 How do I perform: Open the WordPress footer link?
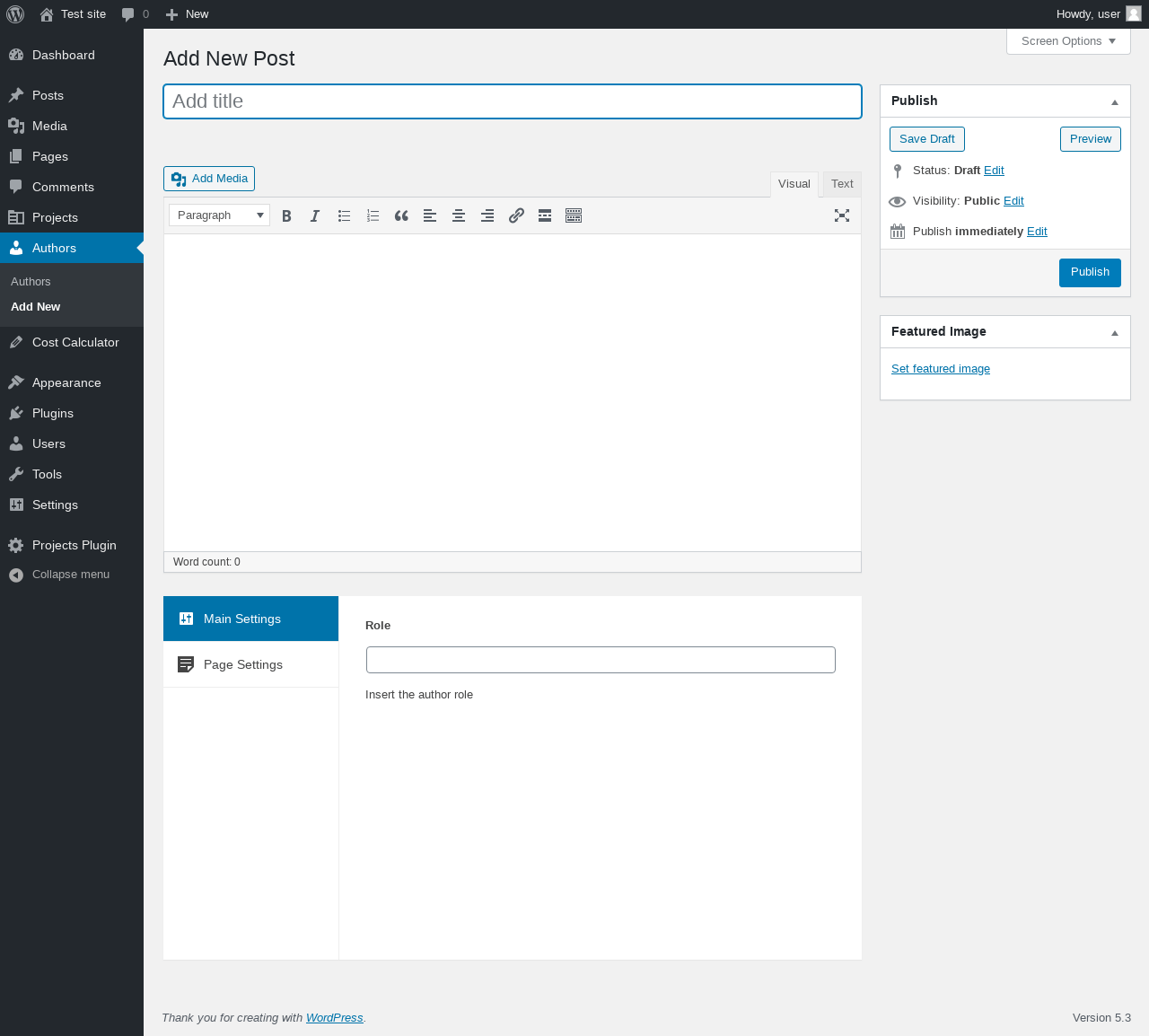point(334,1018)
